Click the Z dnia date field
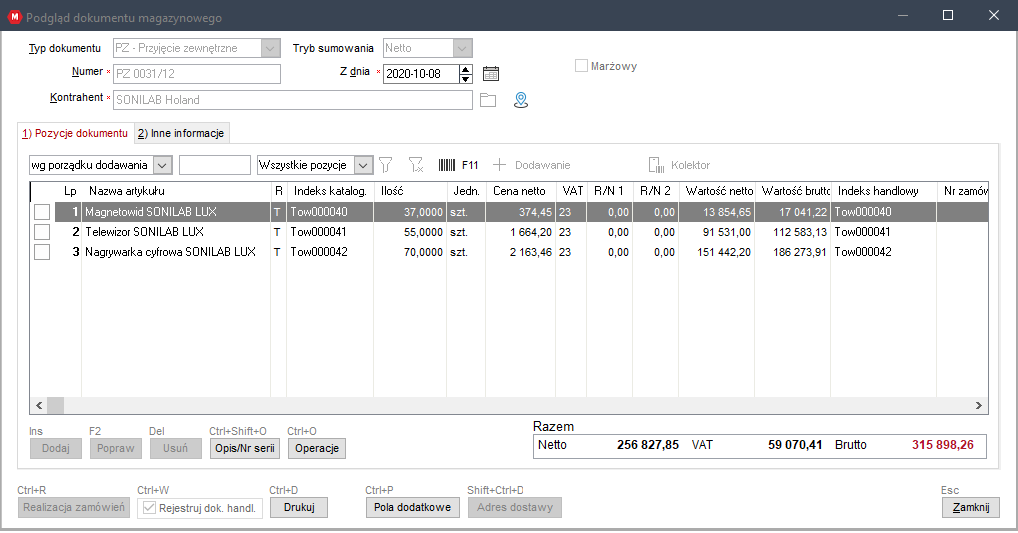This screenshot has width=1018, height=533. [421, 74]
